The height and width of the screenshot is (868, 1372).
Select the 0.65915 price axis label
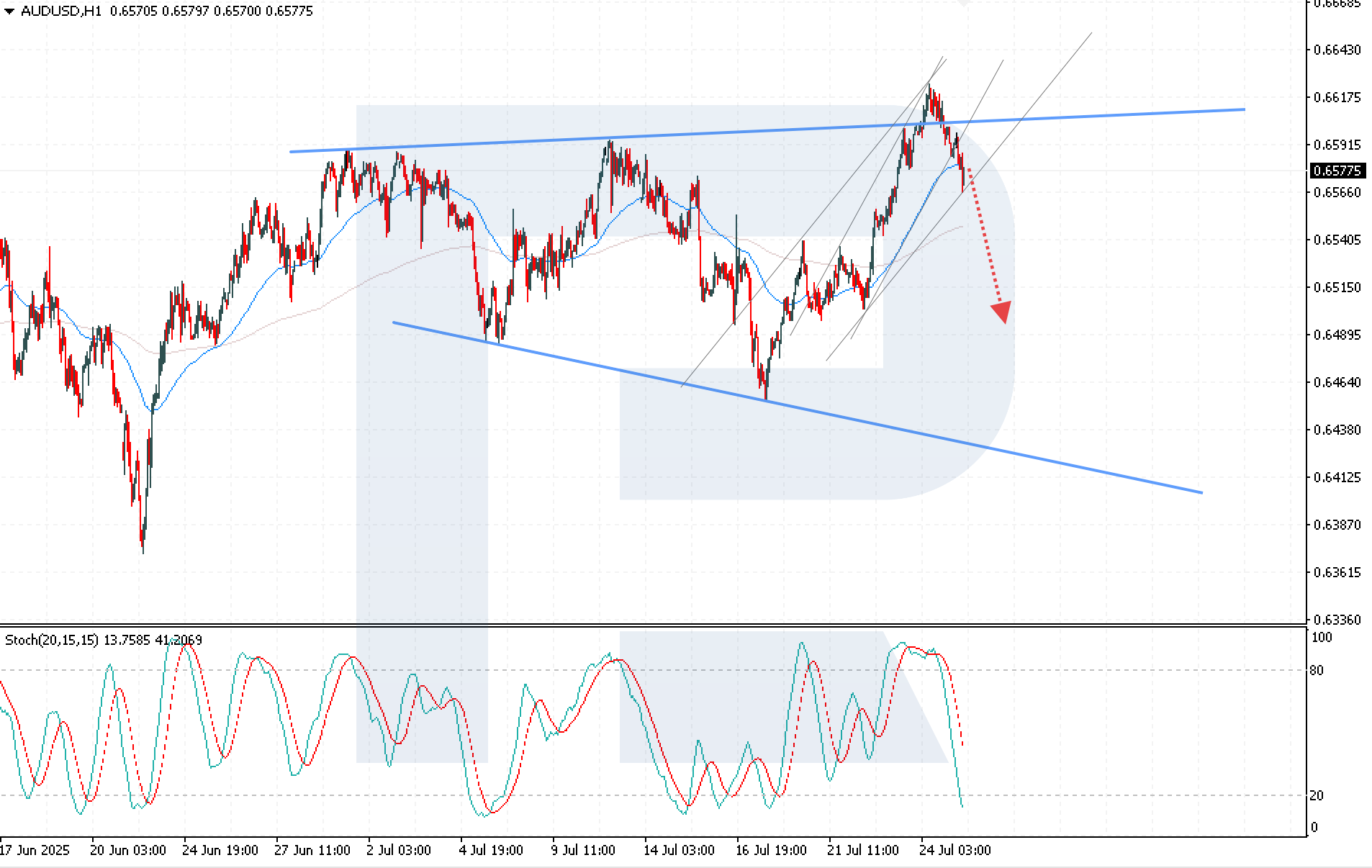1337,145
